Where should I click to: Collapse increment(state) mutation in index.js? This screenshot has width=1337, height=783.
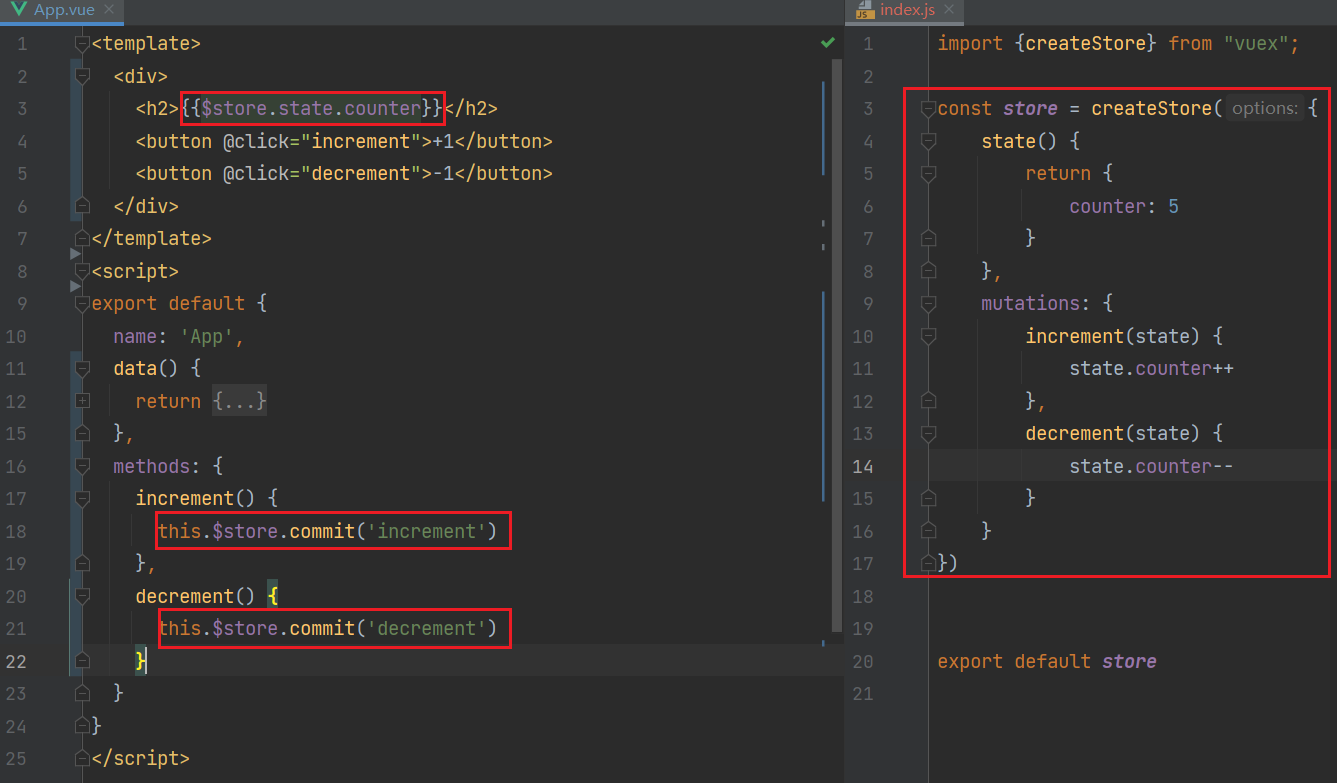pyautogui.click(x=928, y=336)
